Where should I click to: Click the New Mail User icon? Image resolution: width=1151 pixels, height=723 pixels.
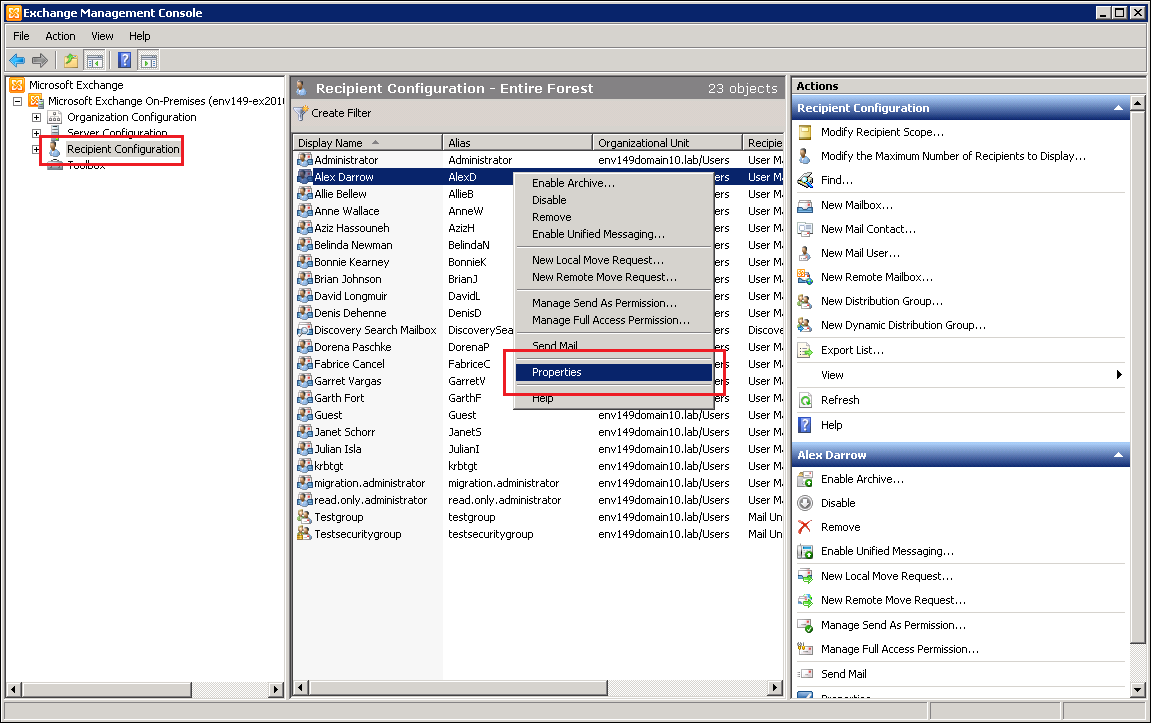click(805, 253)
